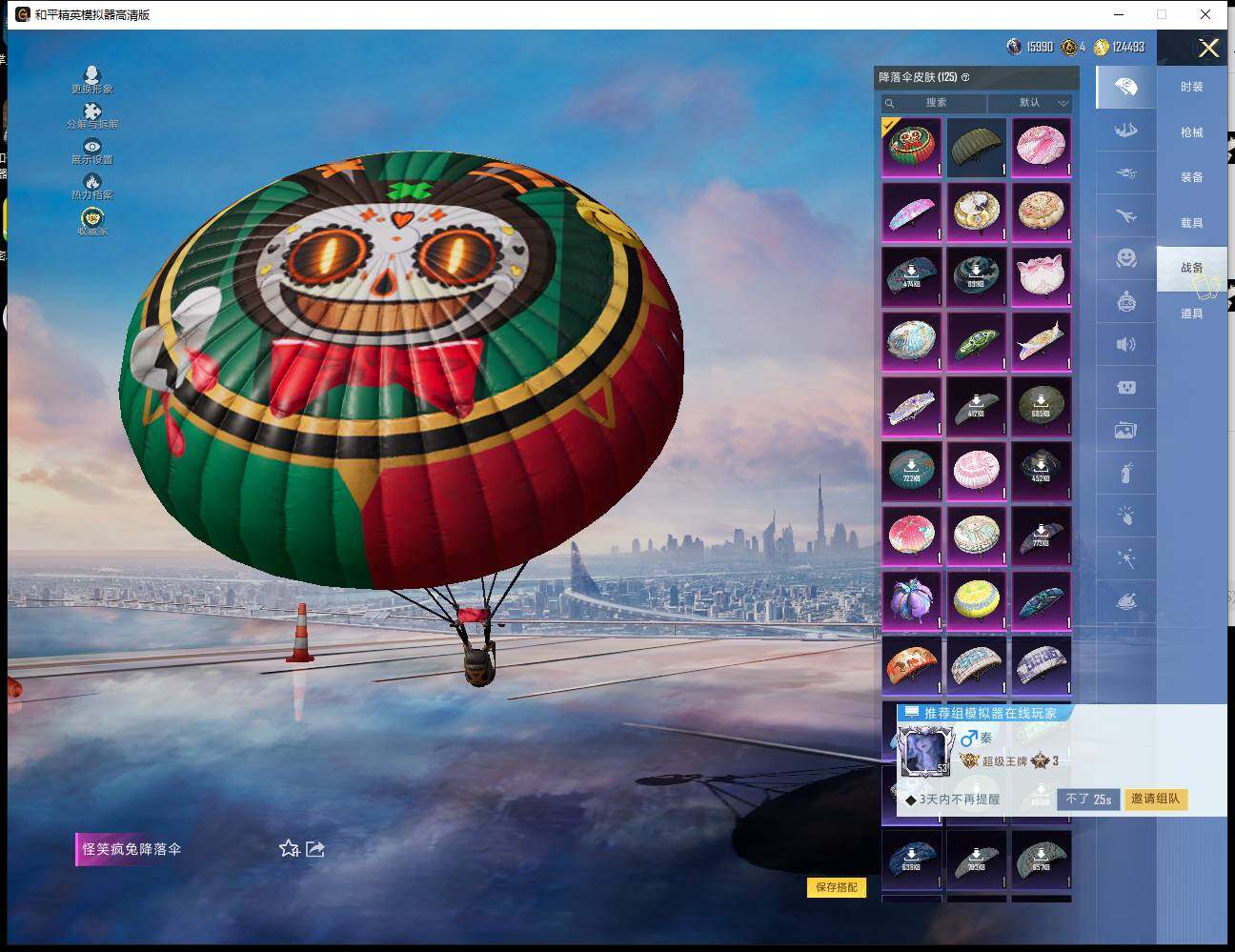Select the speaker voice category icon

(1125, 344)
